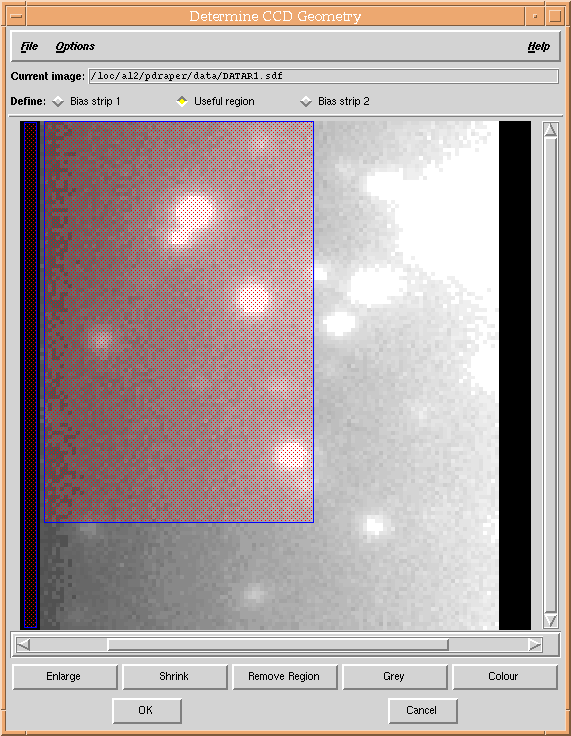Click the Current image path field
Image resolution: width=571 pixels, height=736 pixels.
pyautogui.click(x=324, y=76)
